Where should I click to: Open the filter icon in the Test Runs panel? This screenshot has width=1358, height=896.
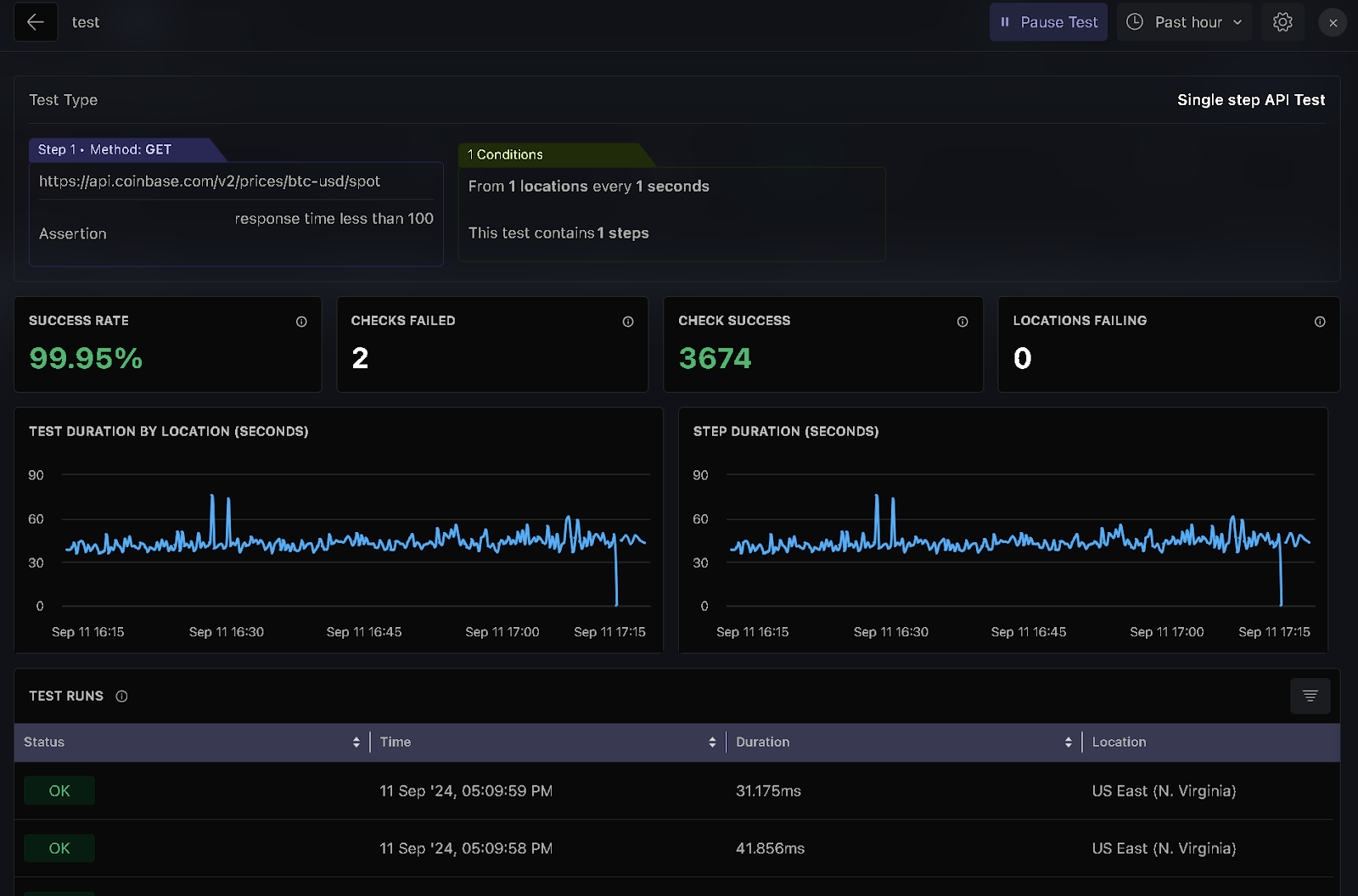(x=1310, y=696)
